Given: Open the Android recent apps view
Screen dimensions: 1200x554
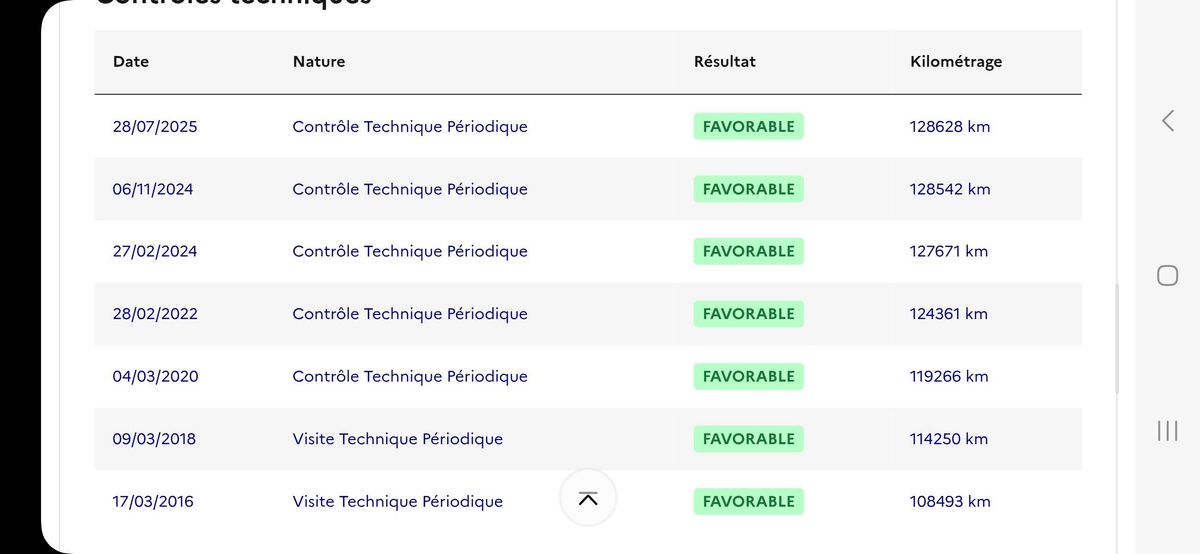Looking at the screenshot, I should pos(1167,431).
